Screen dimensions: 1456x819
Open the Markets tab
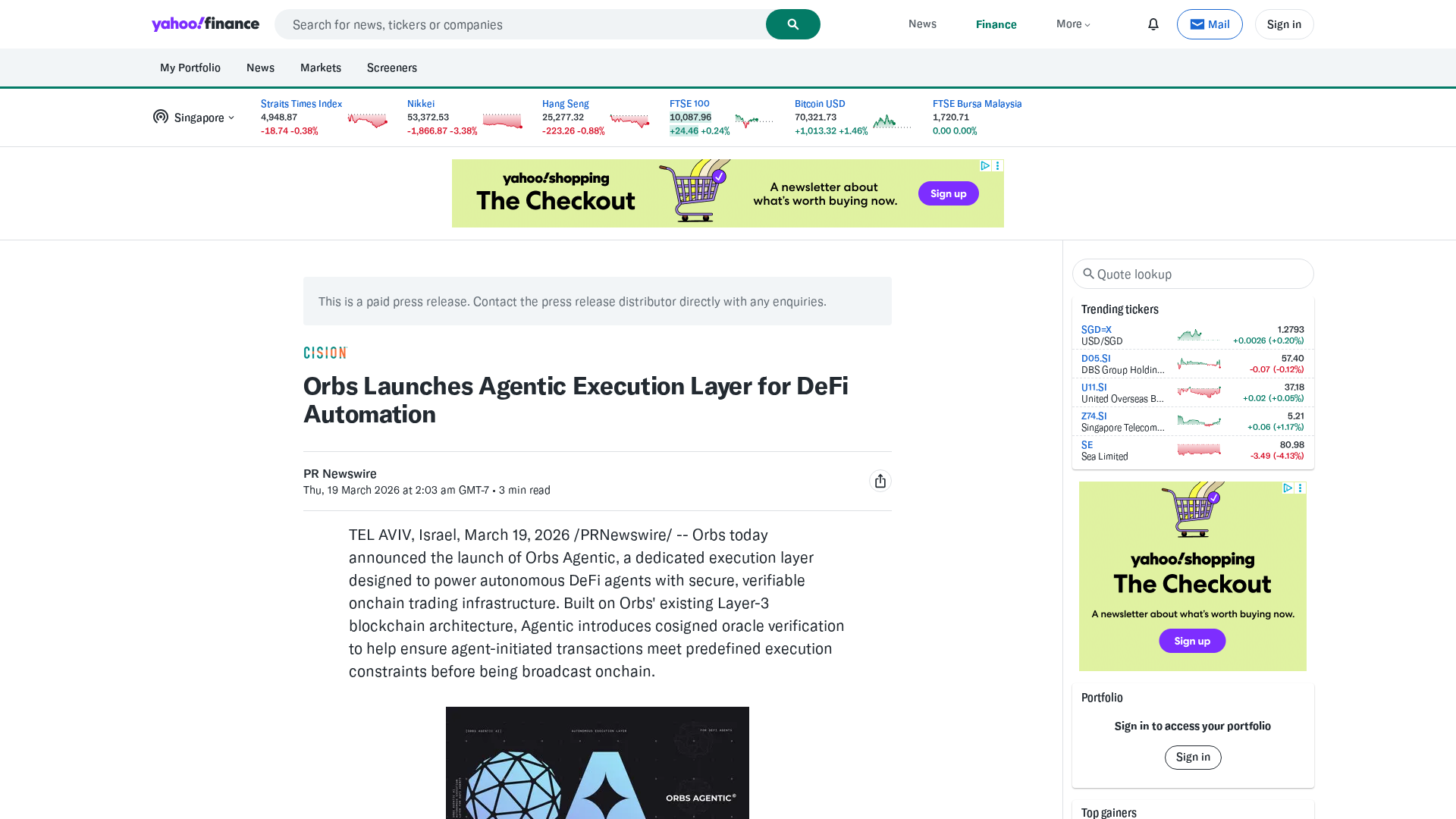point(320,67)
